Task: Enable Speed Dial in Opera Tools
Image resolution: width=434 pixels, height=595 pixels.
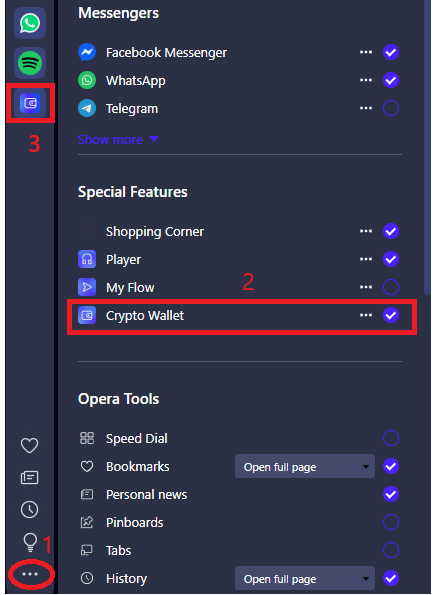Action: pos(391,438)
